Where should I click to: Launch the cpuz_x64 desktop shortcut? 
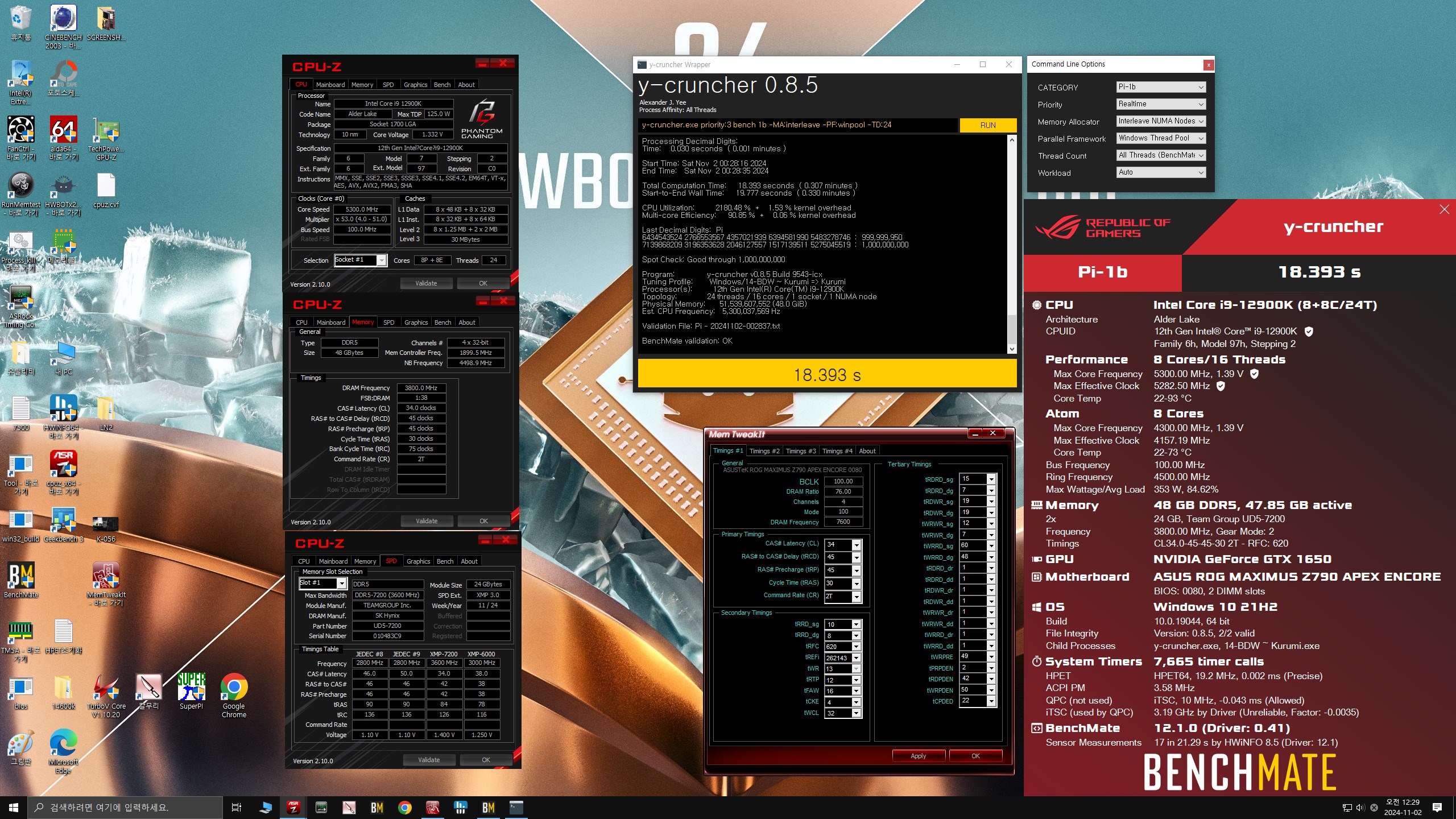(63, 473)
